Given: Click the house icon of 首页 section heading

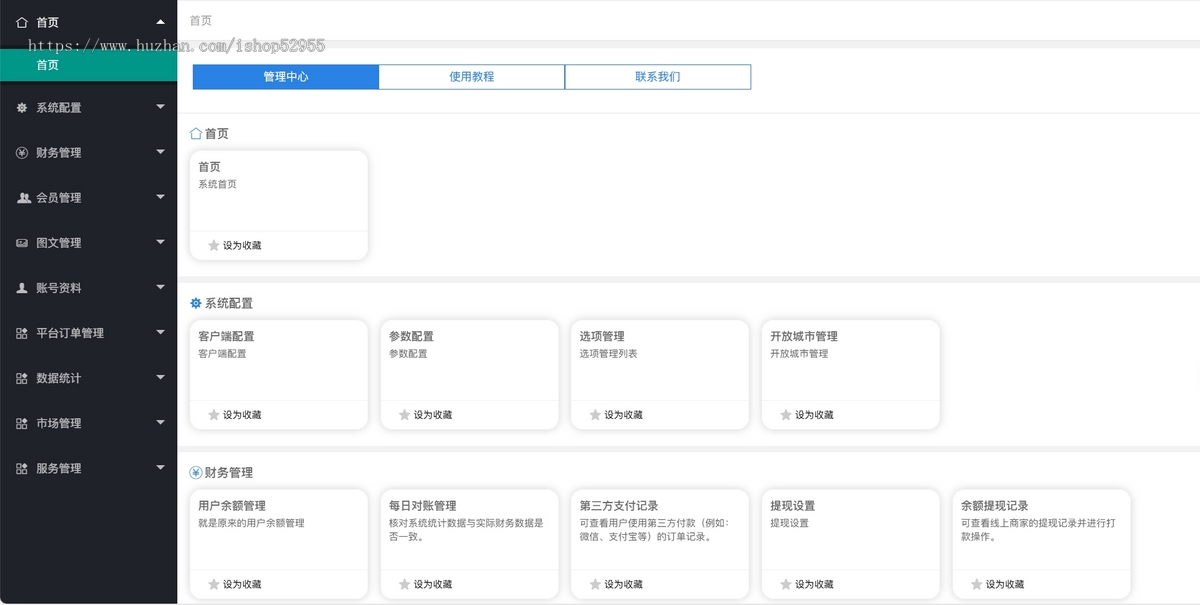Looking at the screenshot, I should tap(196, 133).
